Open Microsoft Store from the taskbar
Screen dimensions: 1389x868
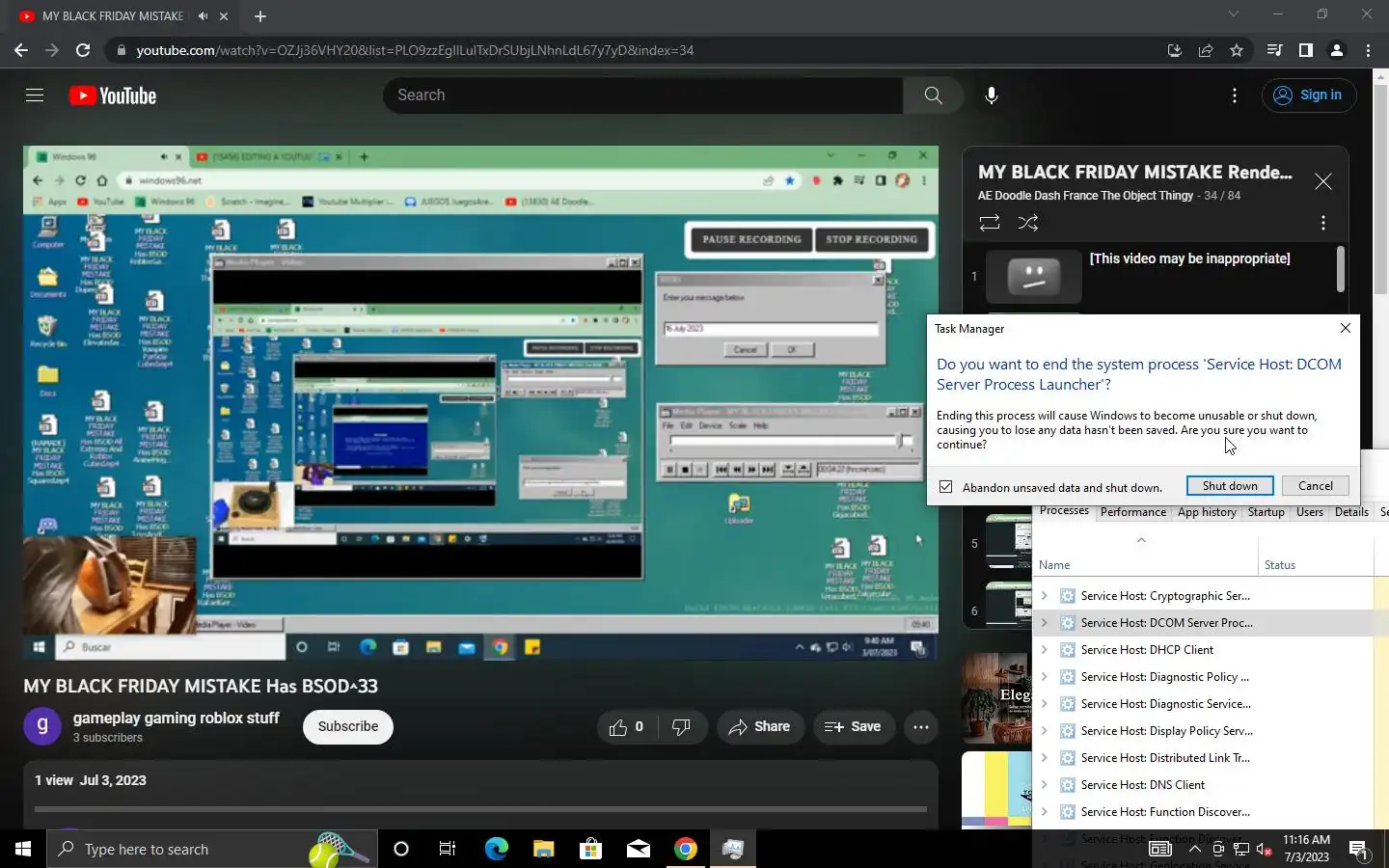590,849
